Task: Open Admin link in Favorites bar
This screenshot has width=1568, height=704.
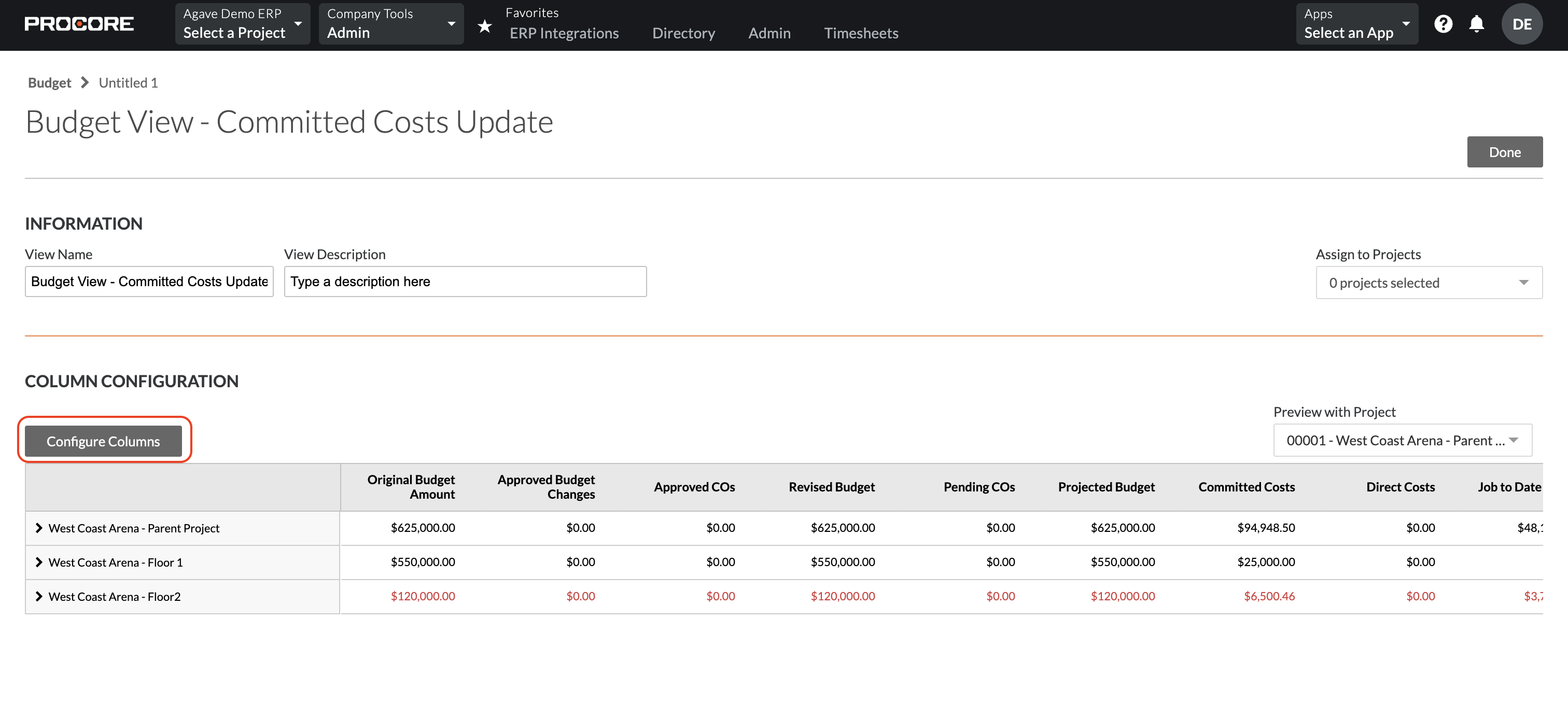Action: pos(769,33)
